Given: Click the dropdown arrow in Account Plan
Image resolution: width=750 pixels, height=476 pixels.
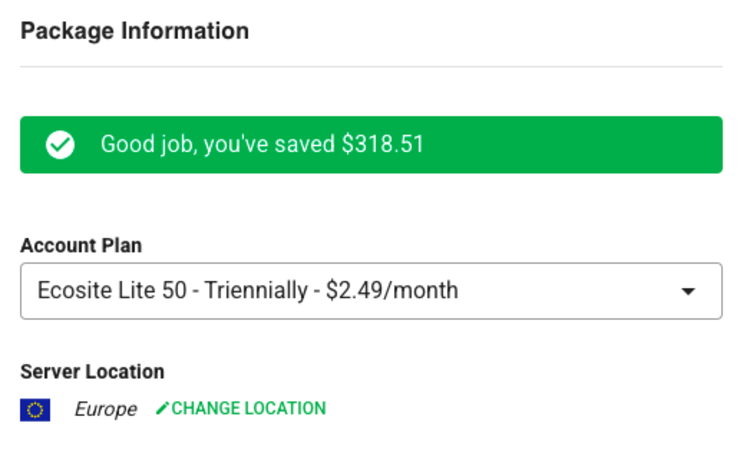Looking at the screenshot, I should tap(688, 291).
